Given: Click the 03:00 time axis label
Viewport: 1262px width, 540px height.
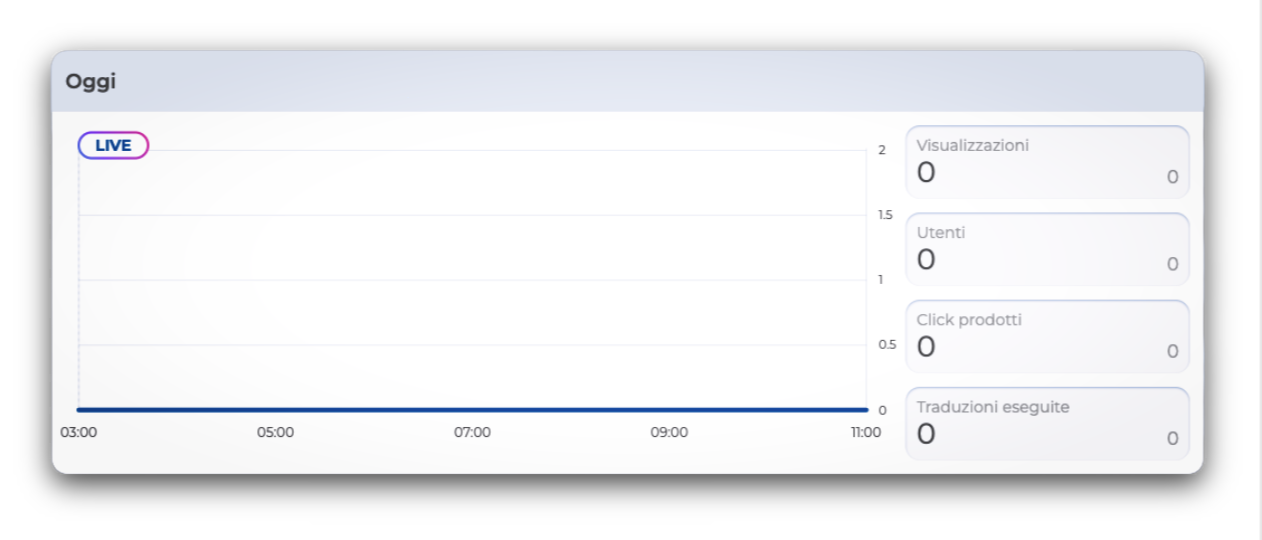Looking at the screenshot, I should [x=78, y=432].
